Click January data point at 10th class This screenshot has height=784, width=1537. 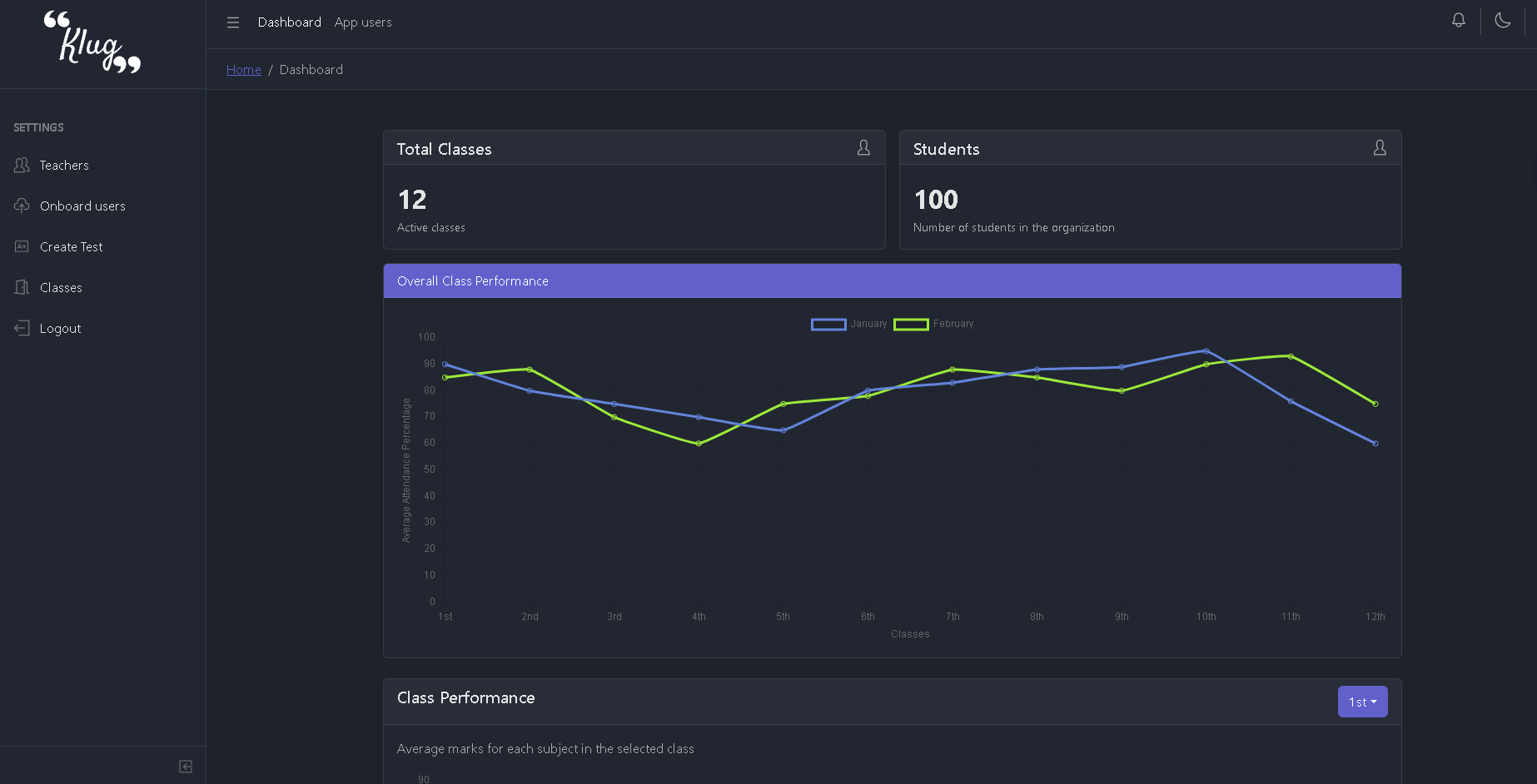[1206, 350]
